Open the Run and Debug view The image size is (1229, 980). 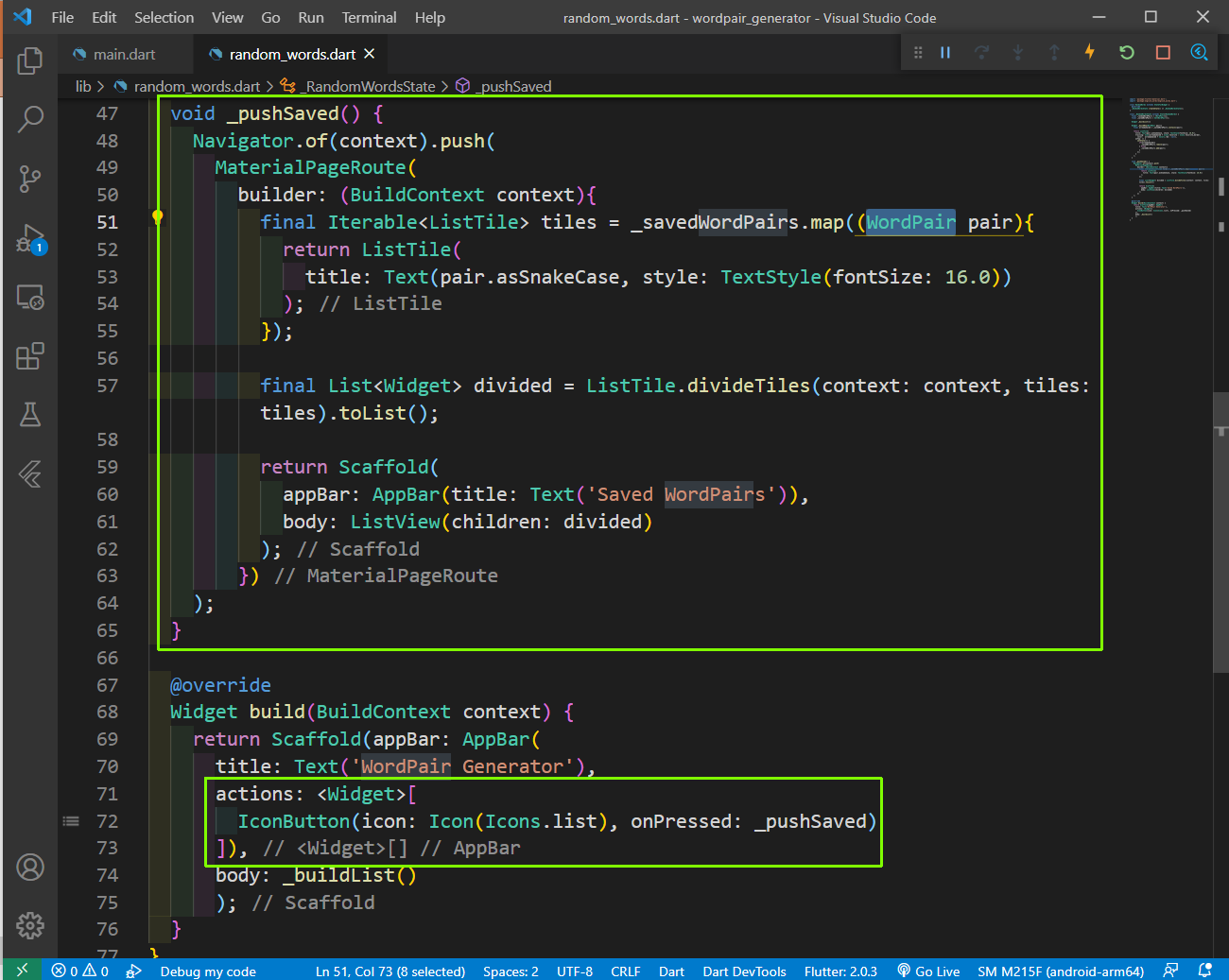[30, 238]
